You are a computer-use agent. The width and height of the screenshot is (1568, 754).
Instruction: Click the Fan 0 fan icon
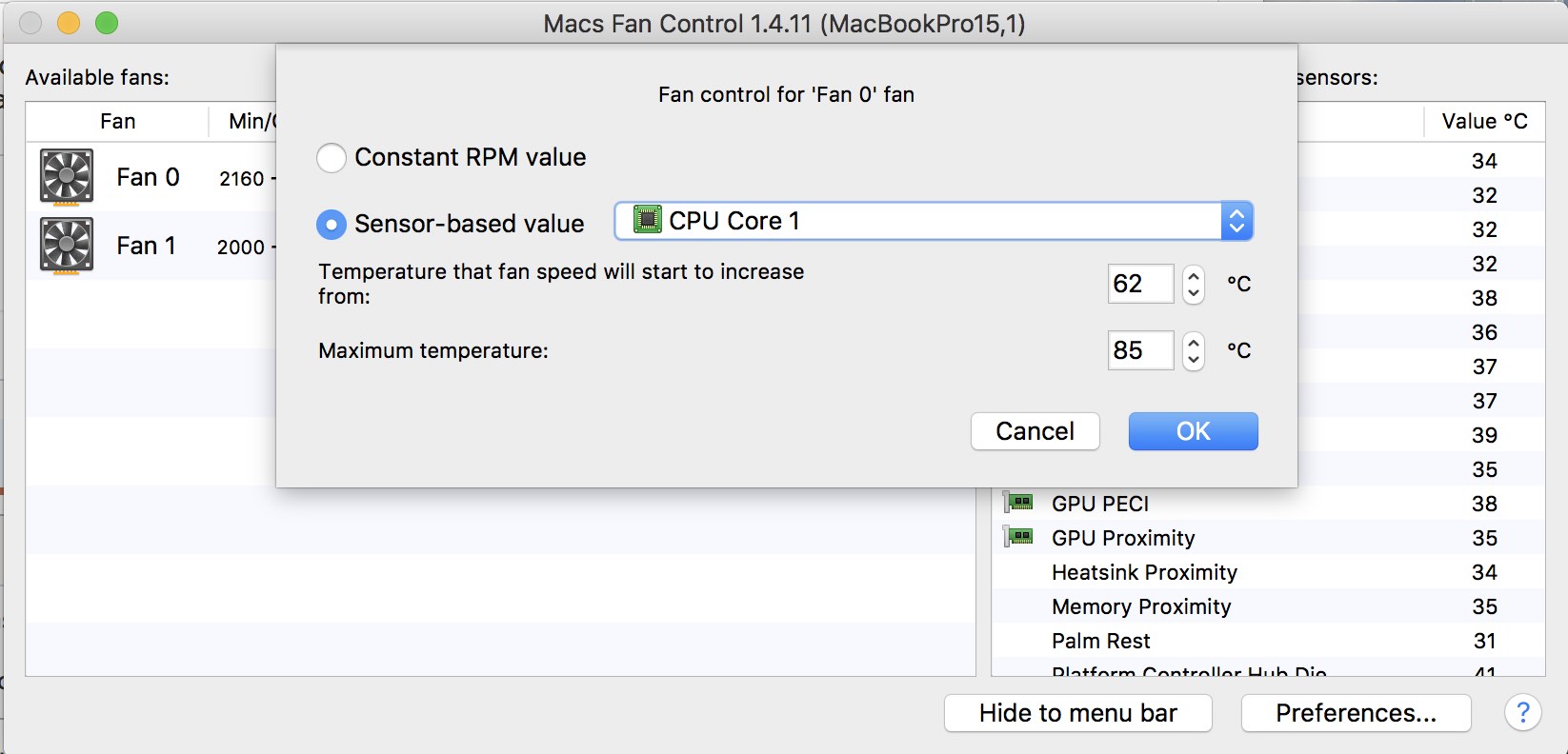tap(67, 176)
